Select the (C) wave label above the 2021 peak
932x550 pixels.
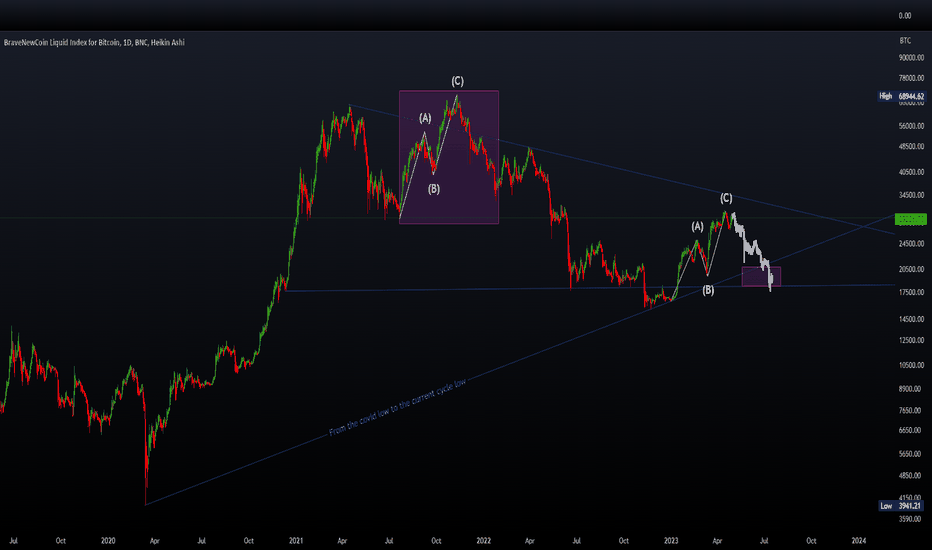457,81
